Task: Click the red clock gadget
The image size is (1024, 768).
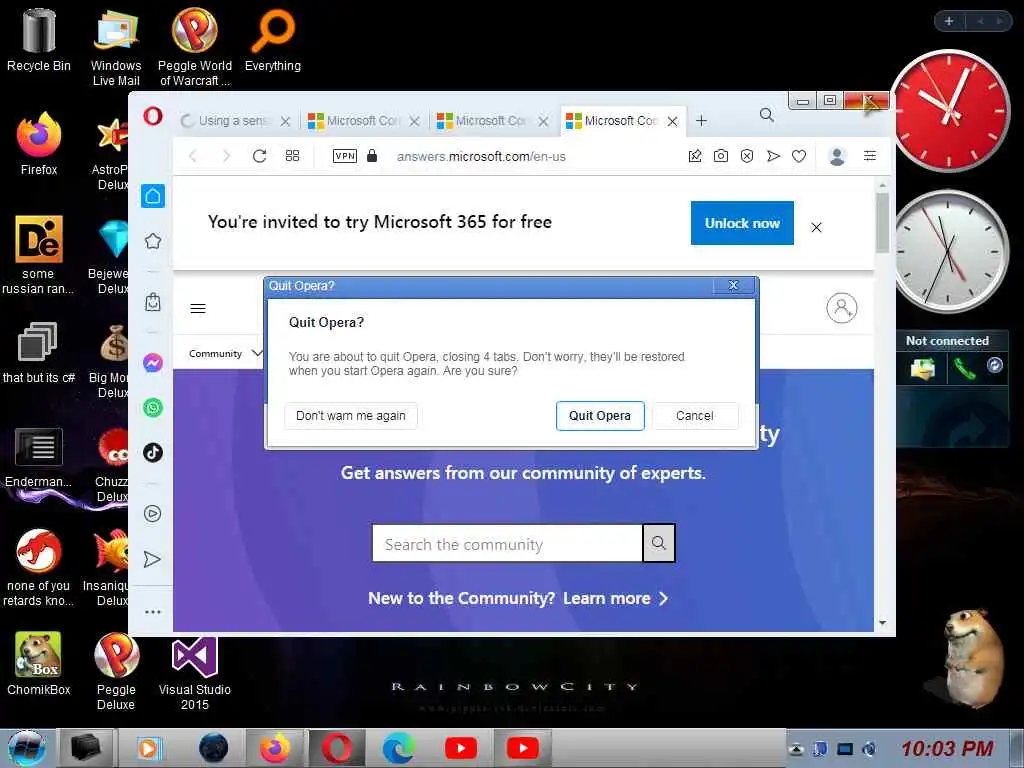Action: pos(950,110)
